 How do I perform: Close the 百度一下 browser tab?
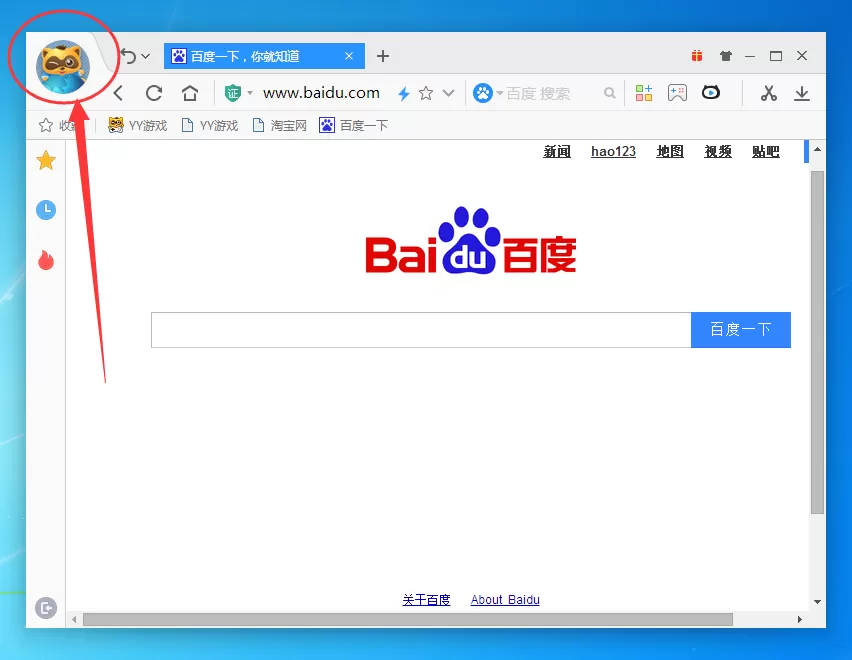(349, 56)
